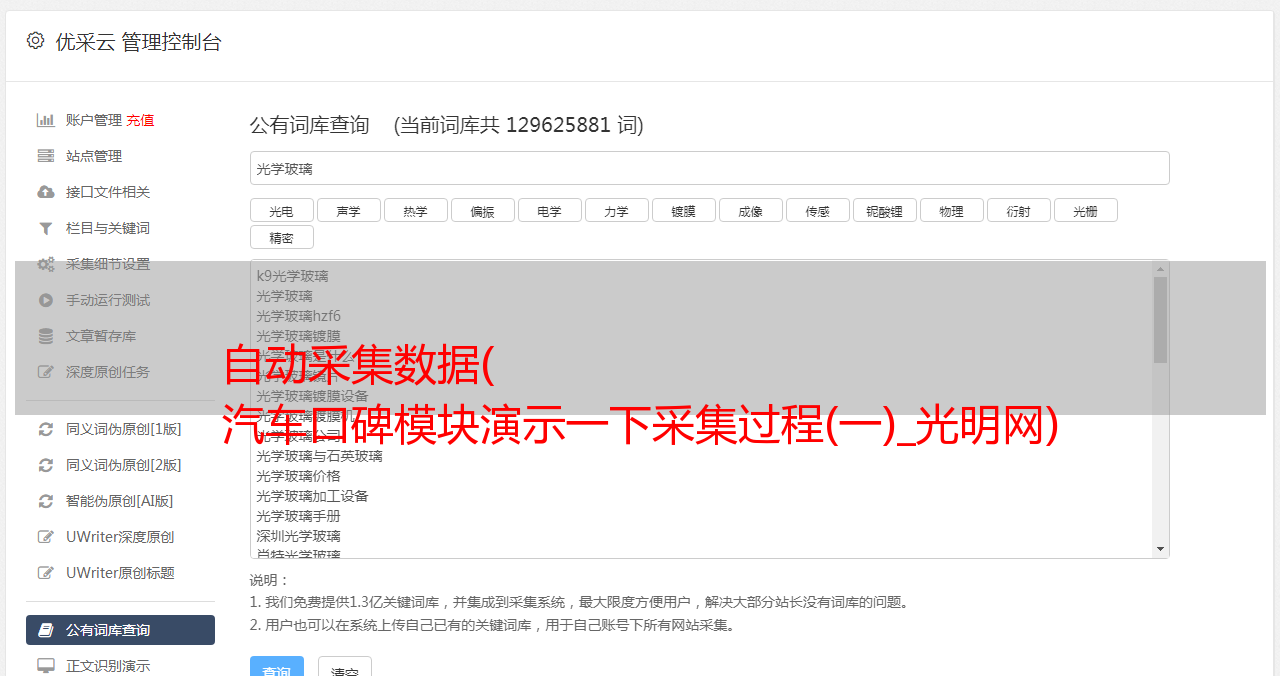Click the results list scrollbar down arrow

point(1160,549)
